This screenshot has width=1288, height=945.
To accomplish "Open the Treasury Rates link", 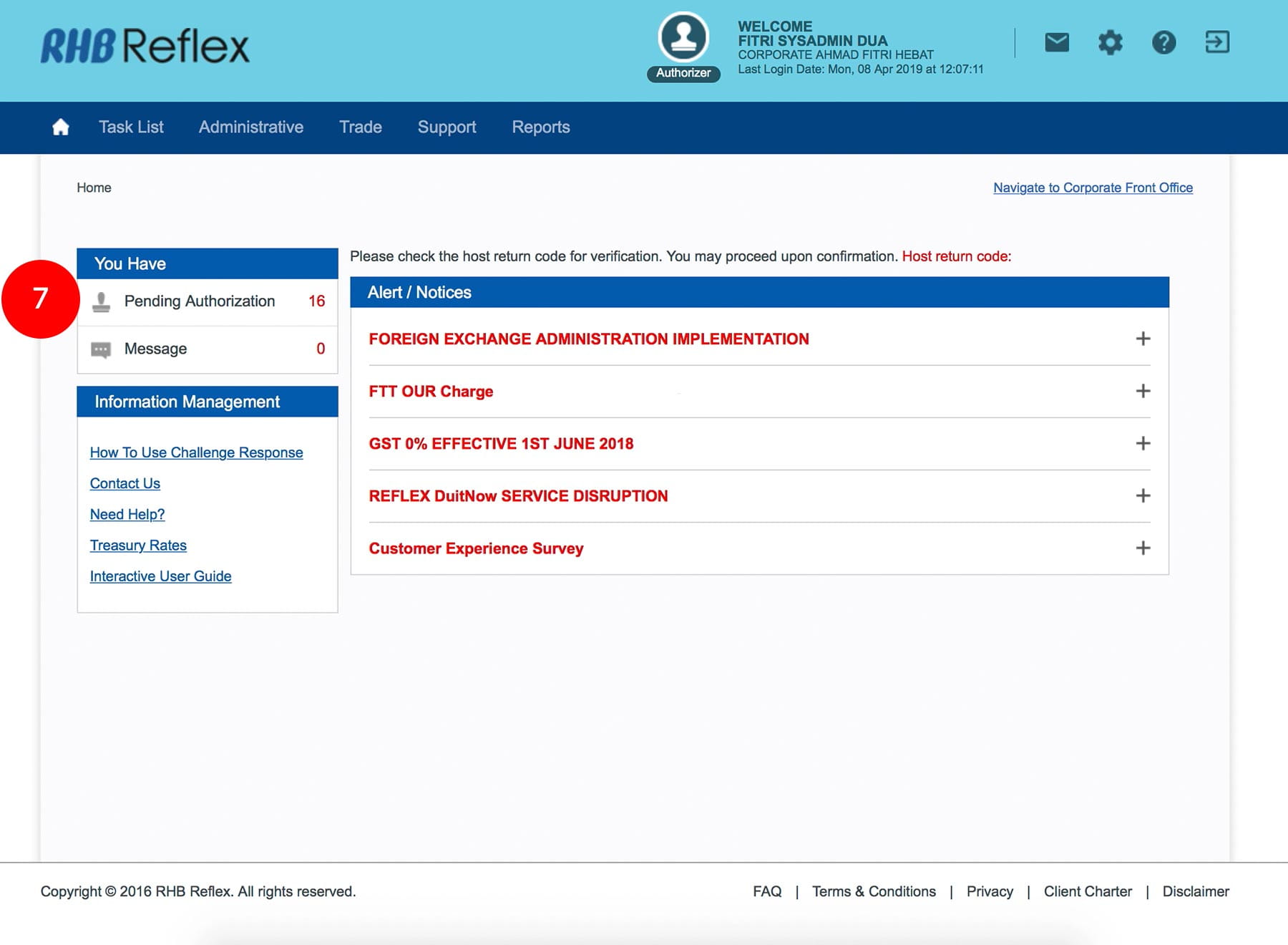I will pyautogui.click(x=138, y=546).
